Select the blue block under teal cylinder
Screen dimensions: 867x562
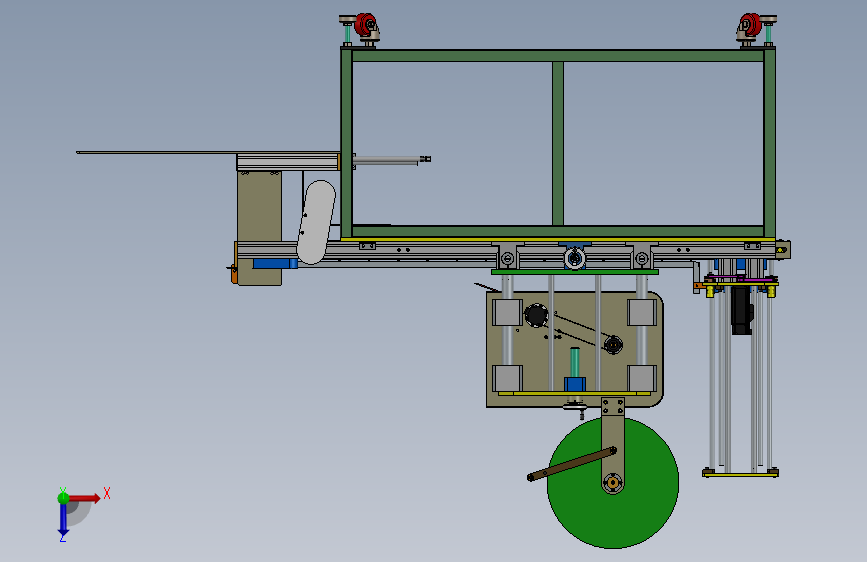tap(574, 384)
